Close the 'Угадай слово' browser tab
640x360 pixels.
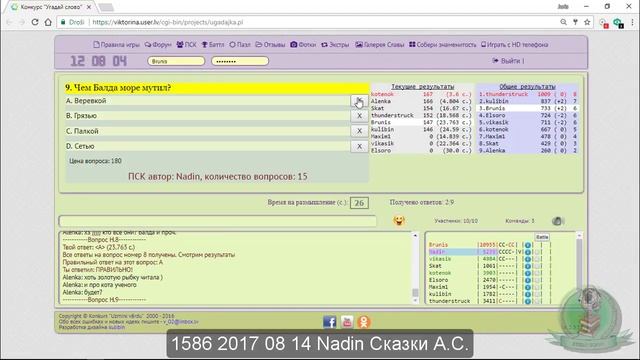tap(89, 7)
